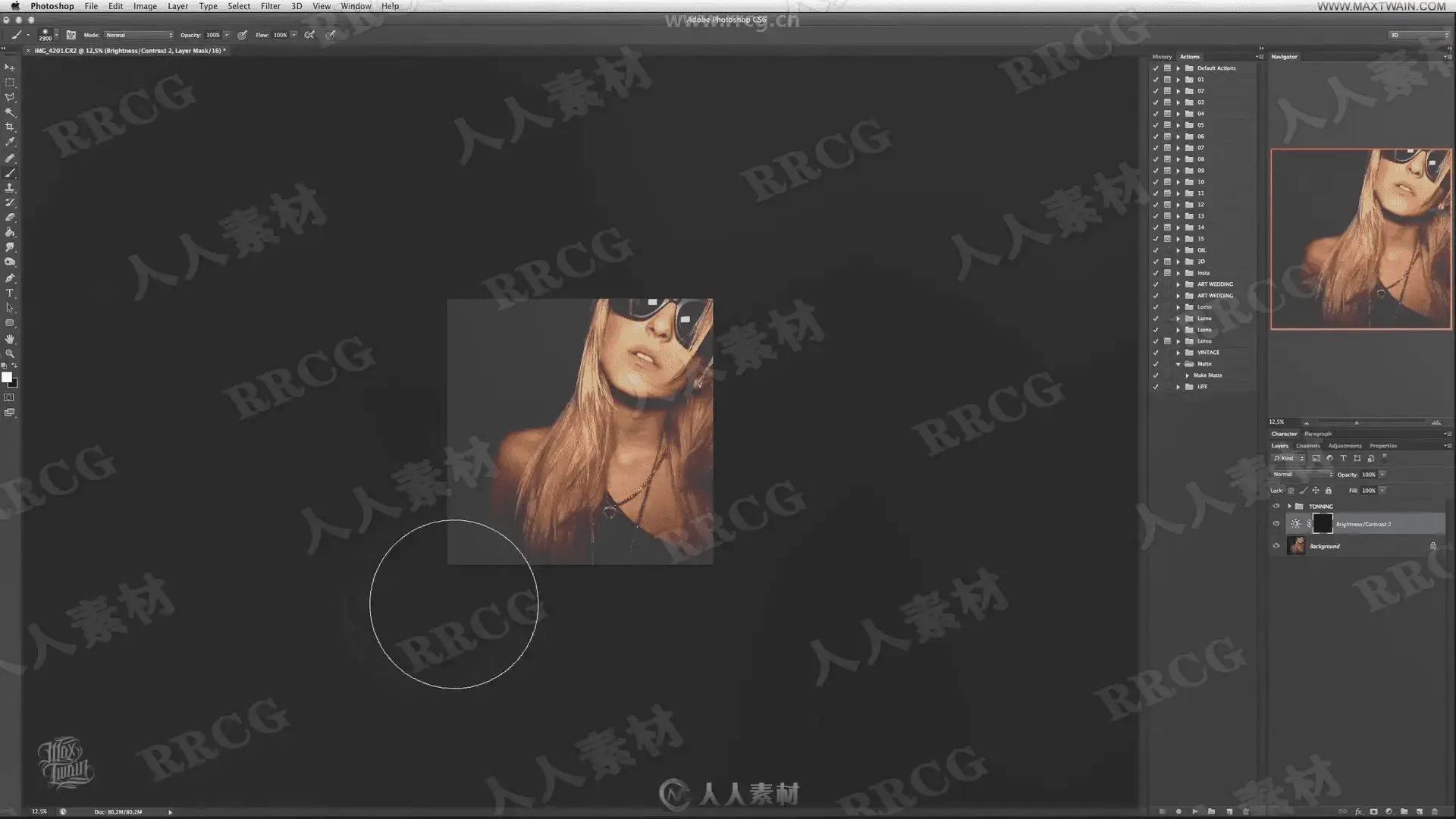Select the Eyedropper tool
Screen dimensions: 1456x819
tap(10, 142)
